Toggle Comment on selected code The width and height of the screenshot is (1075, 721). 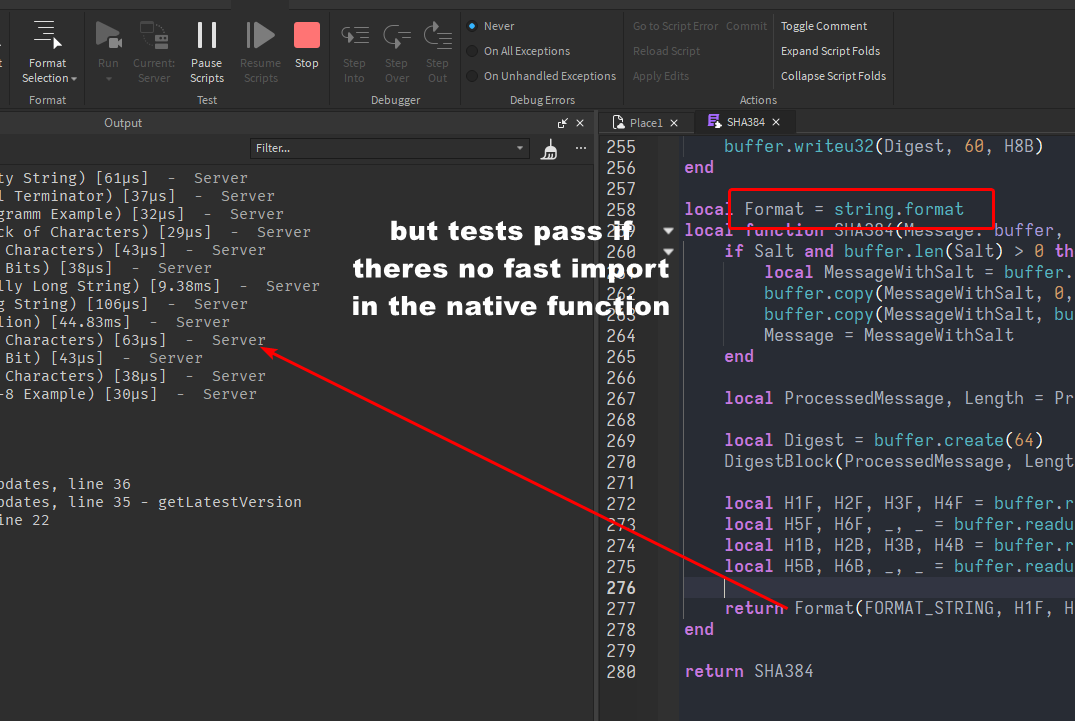click(823, 26)
